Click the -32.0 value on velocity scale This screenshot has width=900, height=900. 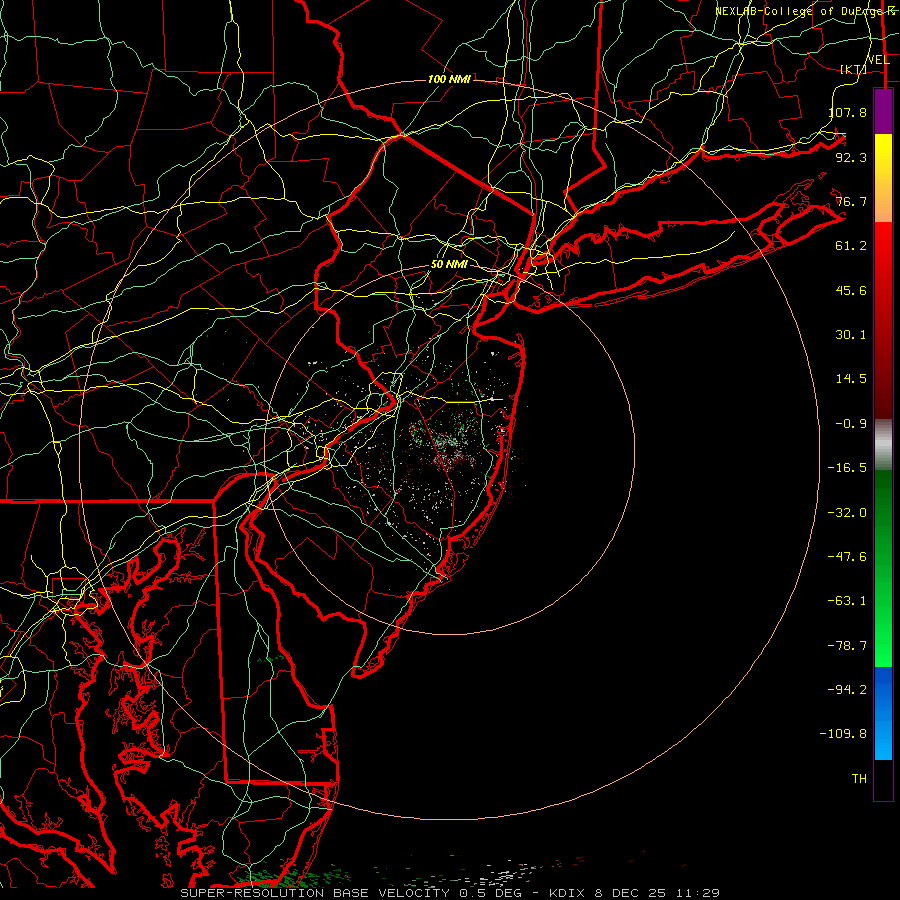(x=848, y=513)
